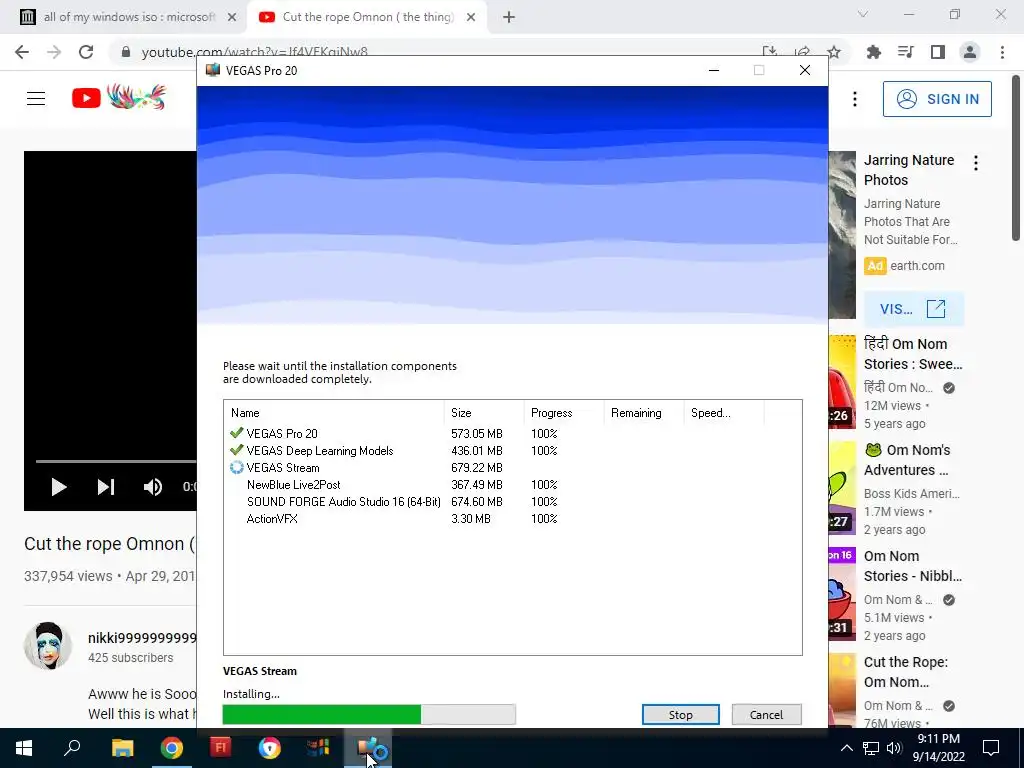This screenshot has height=768, width=1024.
Task: Cancel the VEGAS Pro 20 installer
Action: click(766, 714)
